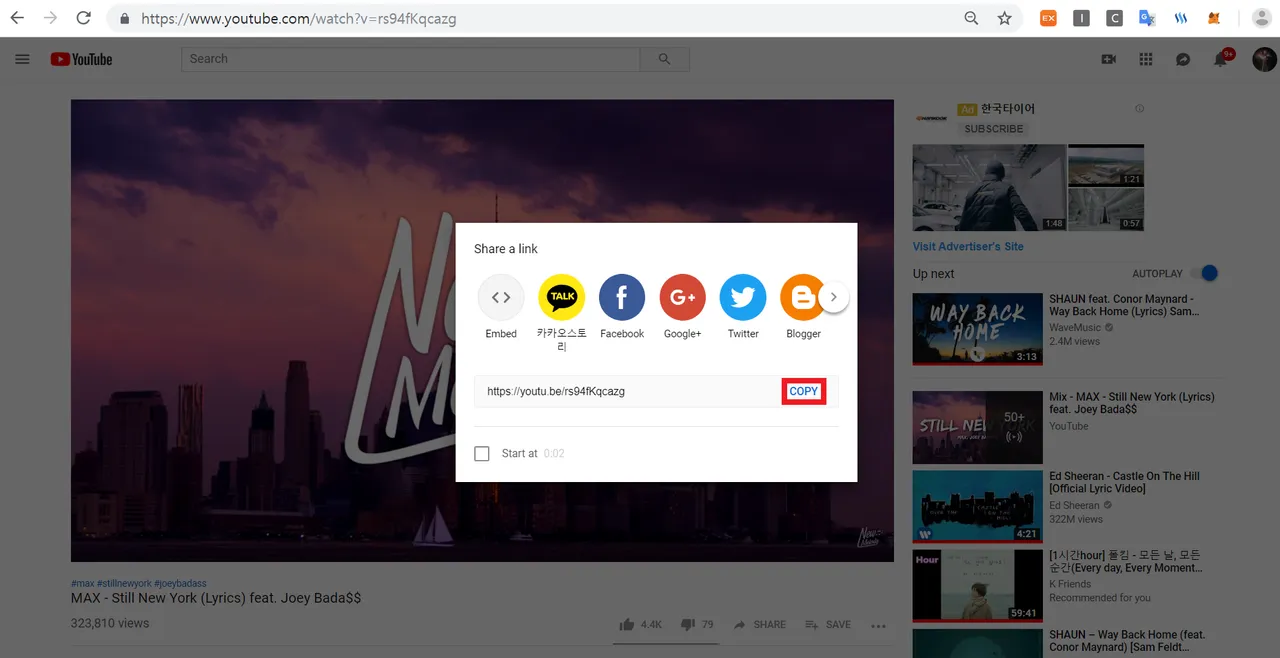The width and height of the screenshot is (1280, 658).
Task: Click the SUBSCRIBE button on the ad
Action: (x=994, y=129)
